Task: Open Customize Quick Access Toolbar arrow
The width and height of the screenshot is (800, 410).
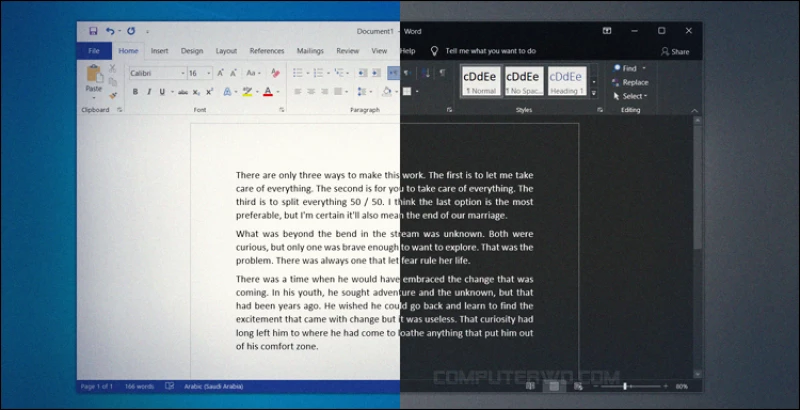Action: pos(147,32)
